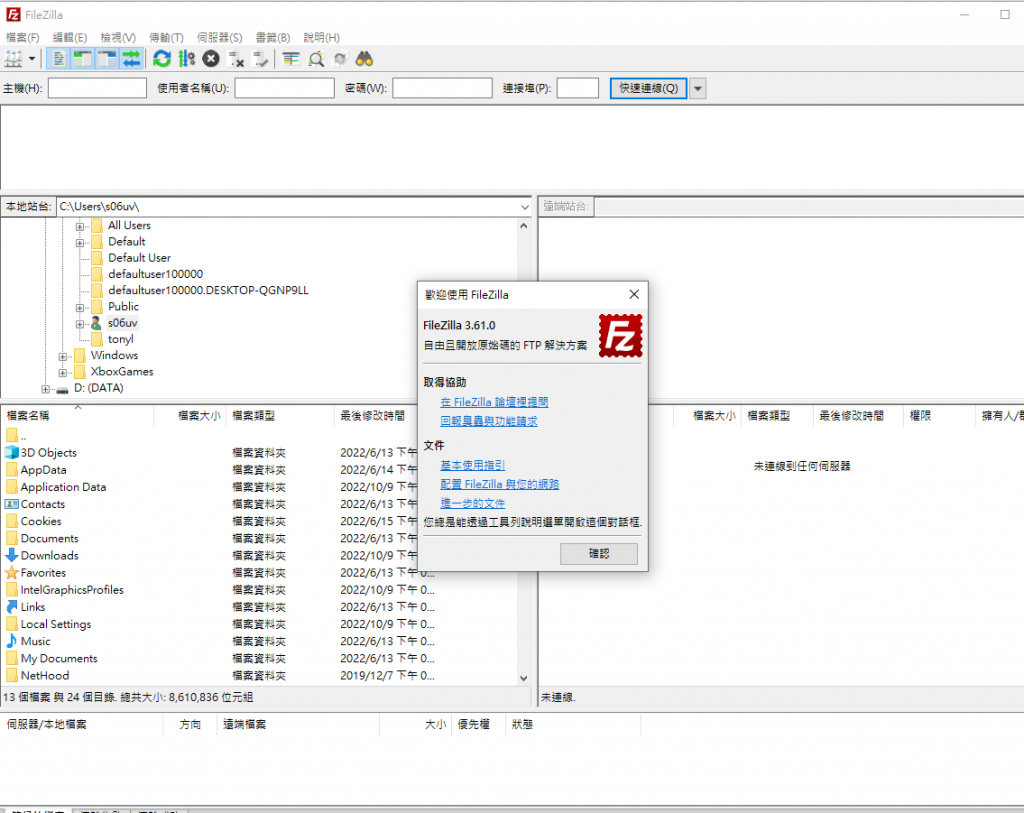
Task: Toggle processing of transfer queue
Action: coord(187,59)
